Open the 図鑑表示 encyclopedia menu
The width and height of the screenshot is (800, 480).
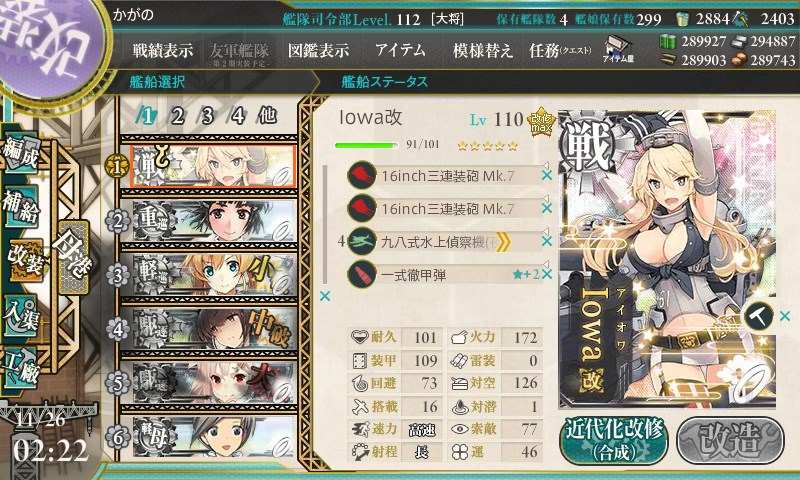tap(318, 50)
